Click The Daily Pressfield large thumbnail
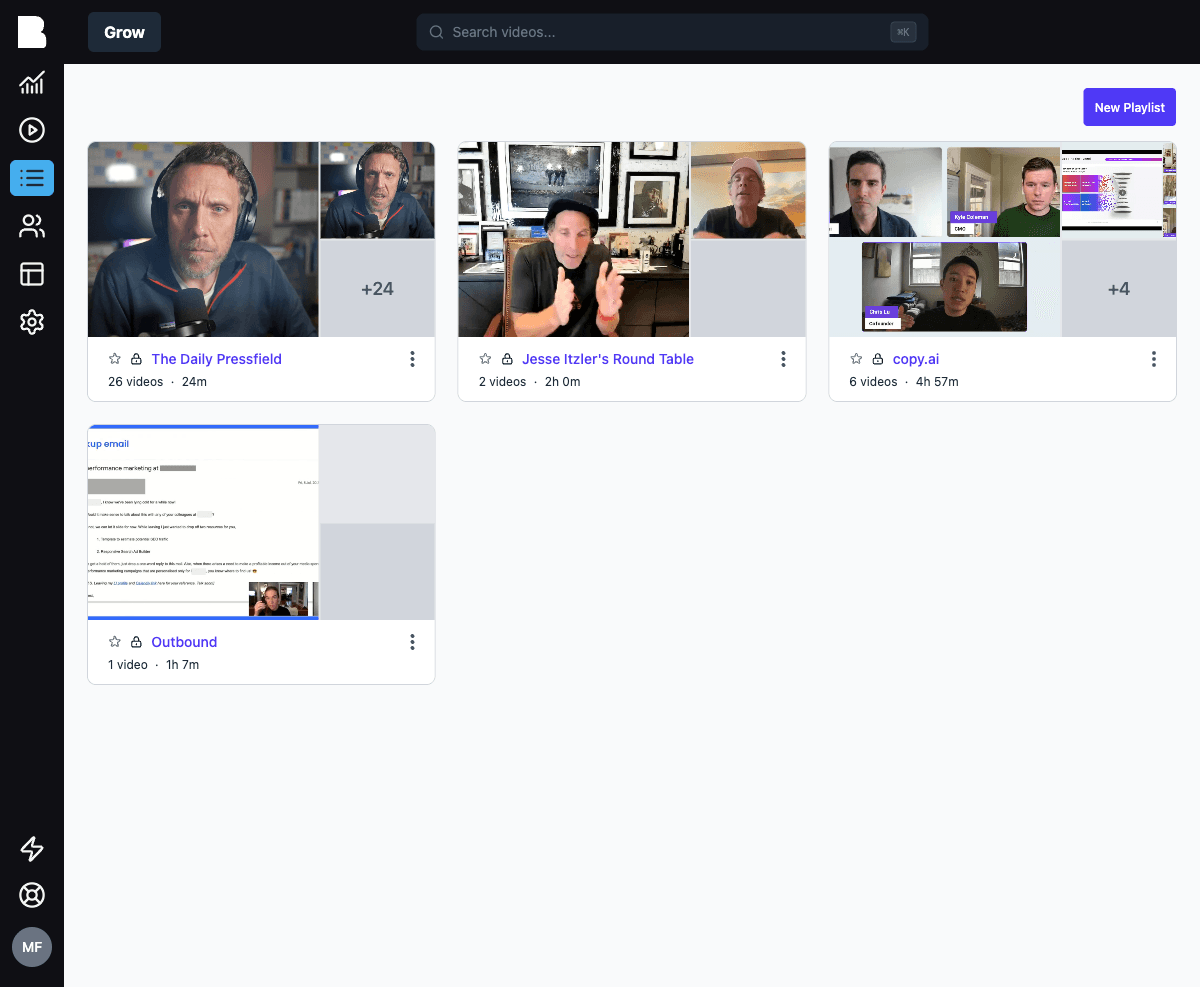The width and height of the screenshot is (1200, 987). point(203,239)
